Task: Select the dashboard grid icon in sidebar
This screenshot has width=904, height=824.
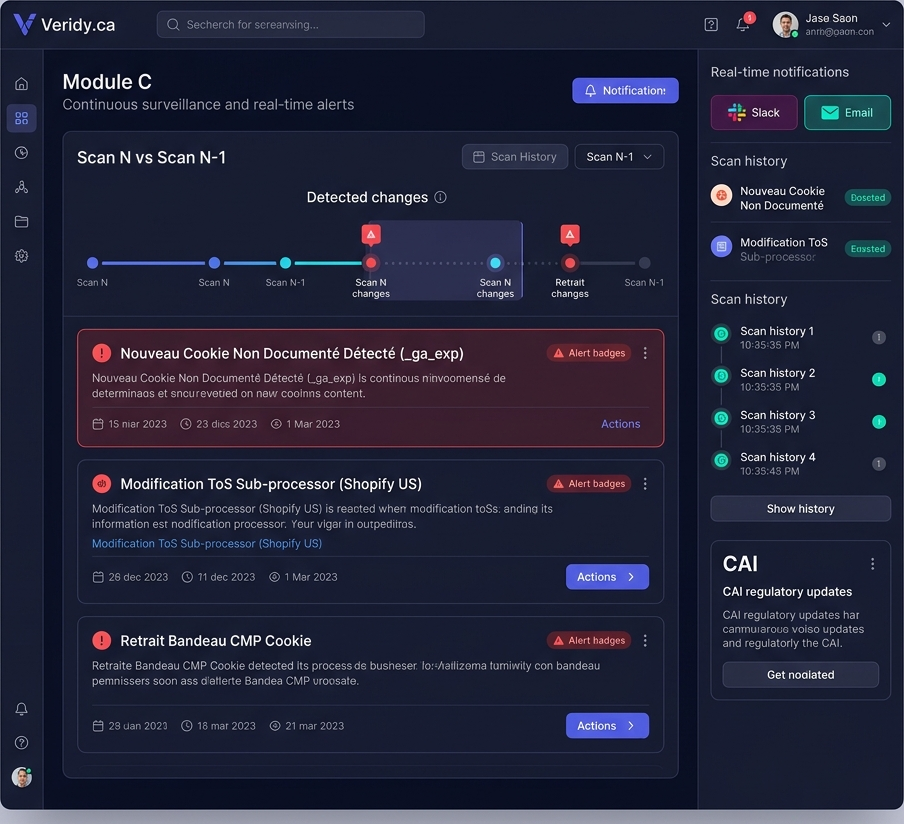Action: [21, 118]
